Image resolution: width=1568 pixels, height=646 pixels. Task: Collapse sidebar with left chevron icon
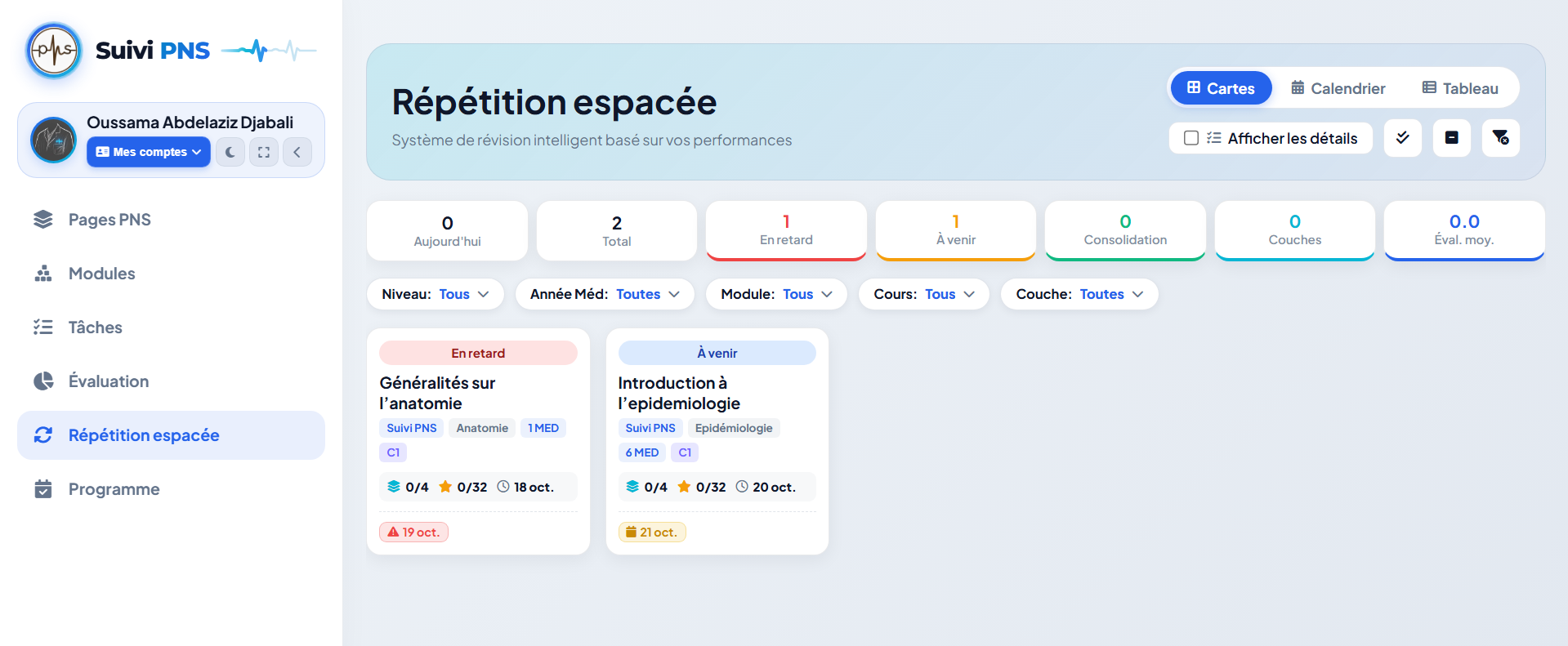coord(297,152)
